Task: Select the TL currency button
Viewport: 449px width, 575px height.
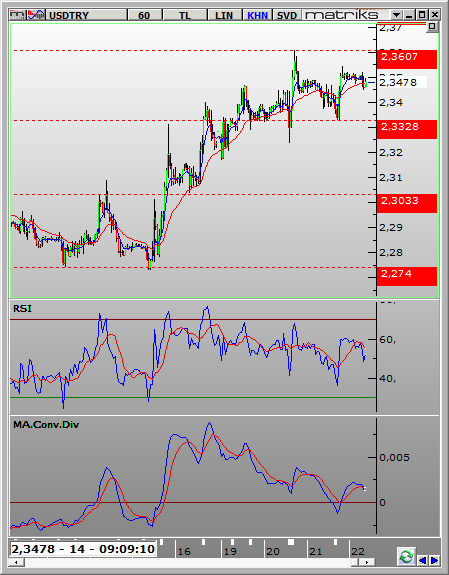Action: click(x=185, y=15)
